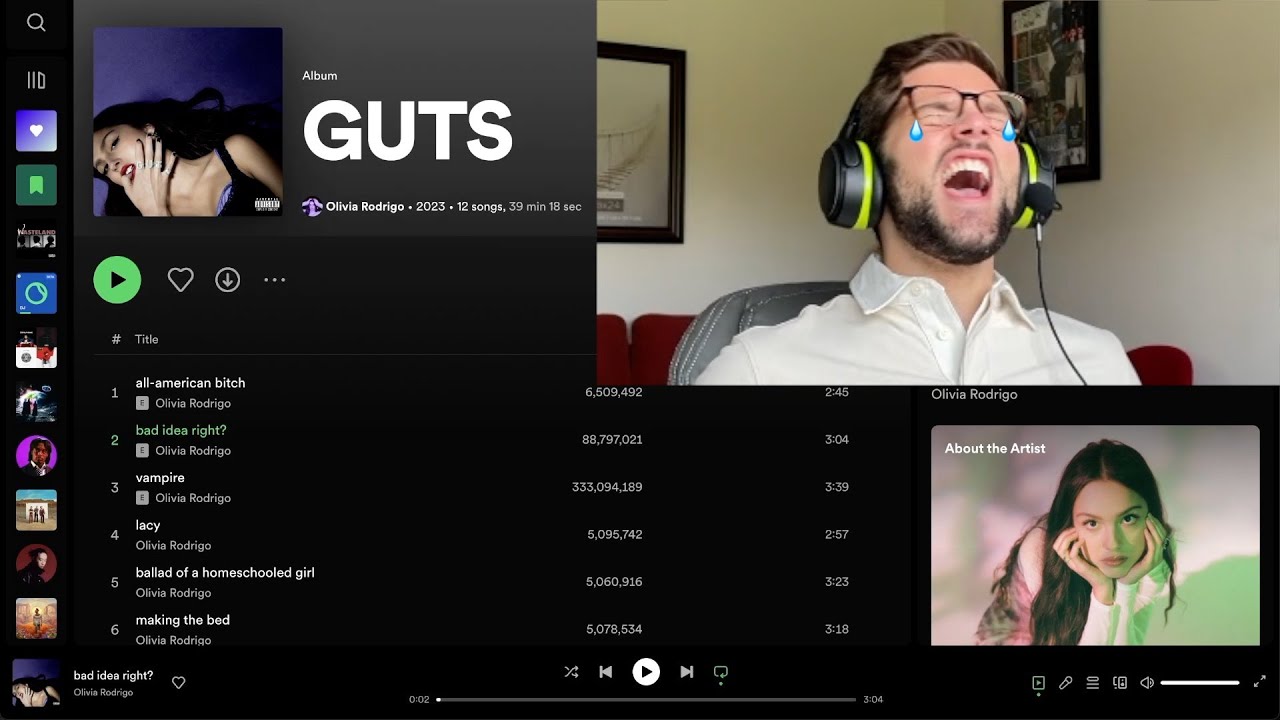Click the large green album Play button
Viewport: 1280px width, 720px height.
[117, 280]
